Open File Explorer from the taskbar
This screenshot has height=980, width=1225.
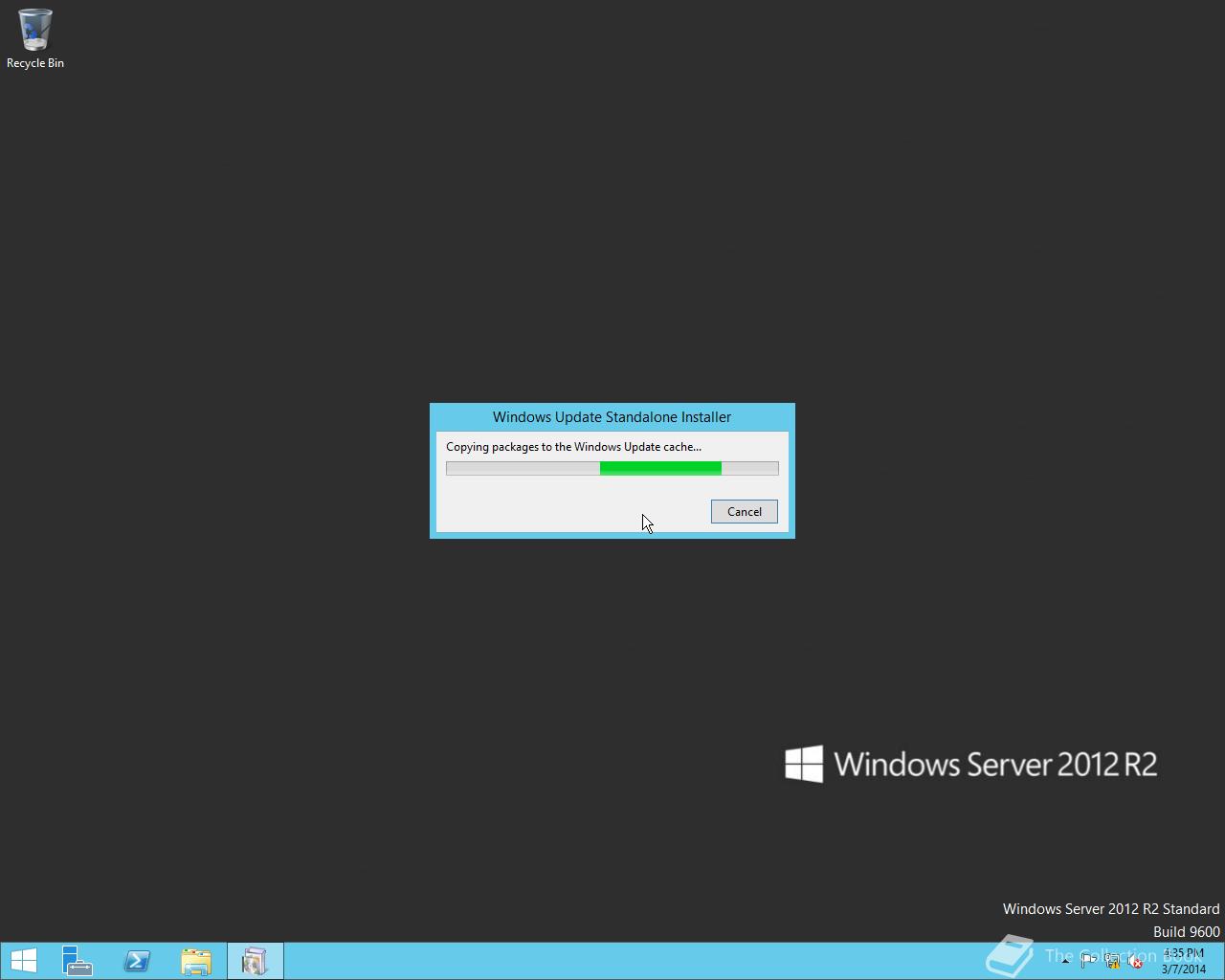[x=196, y=961]
